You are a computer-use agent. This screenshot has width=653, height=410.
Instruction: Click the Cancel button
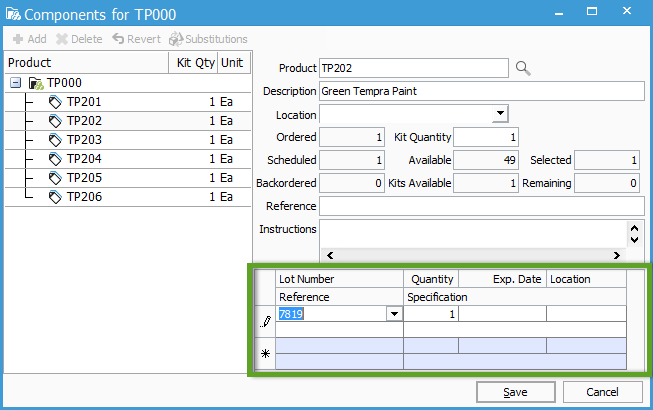[602, 392]
